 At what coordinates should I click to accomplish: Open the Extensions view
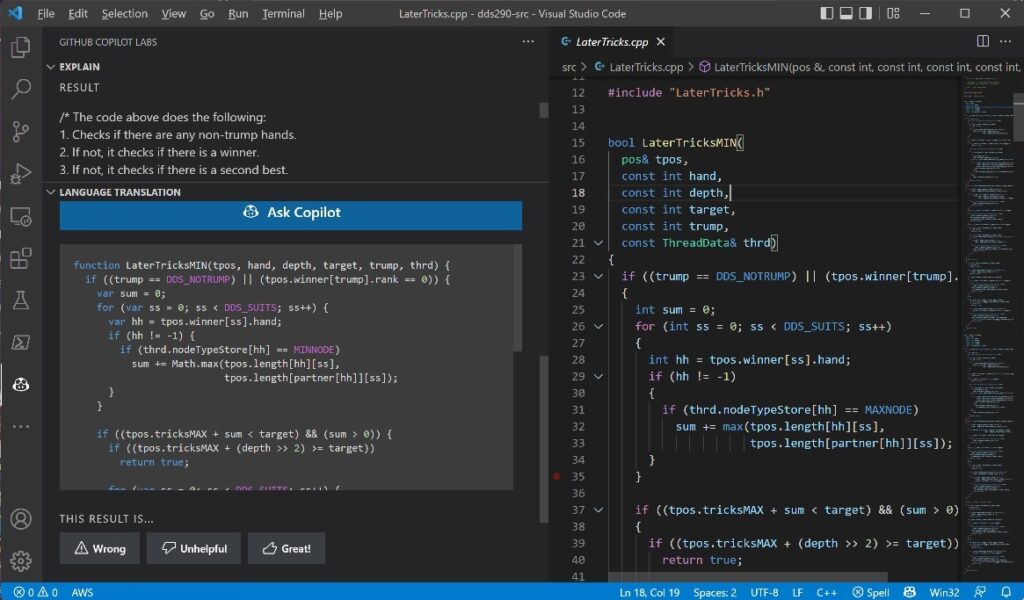20,257
